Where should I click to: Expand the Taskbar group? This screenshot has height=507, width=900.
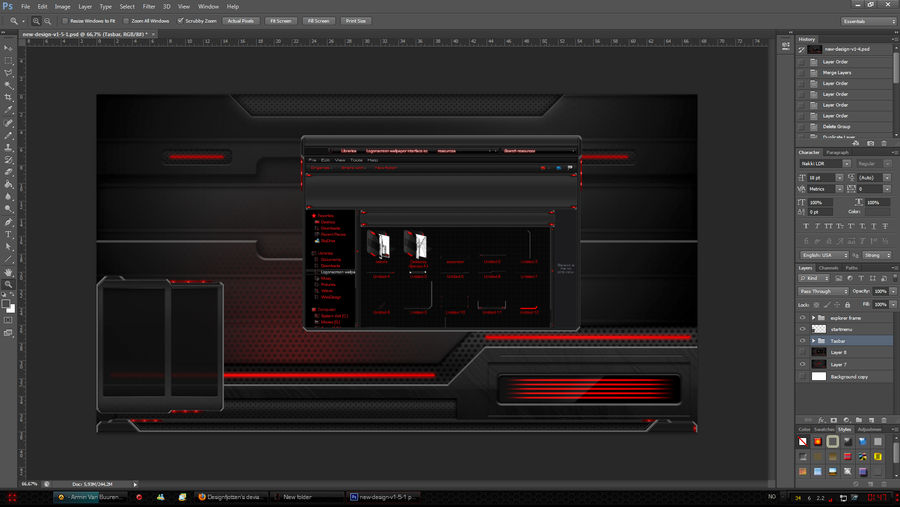pos(813,341)
